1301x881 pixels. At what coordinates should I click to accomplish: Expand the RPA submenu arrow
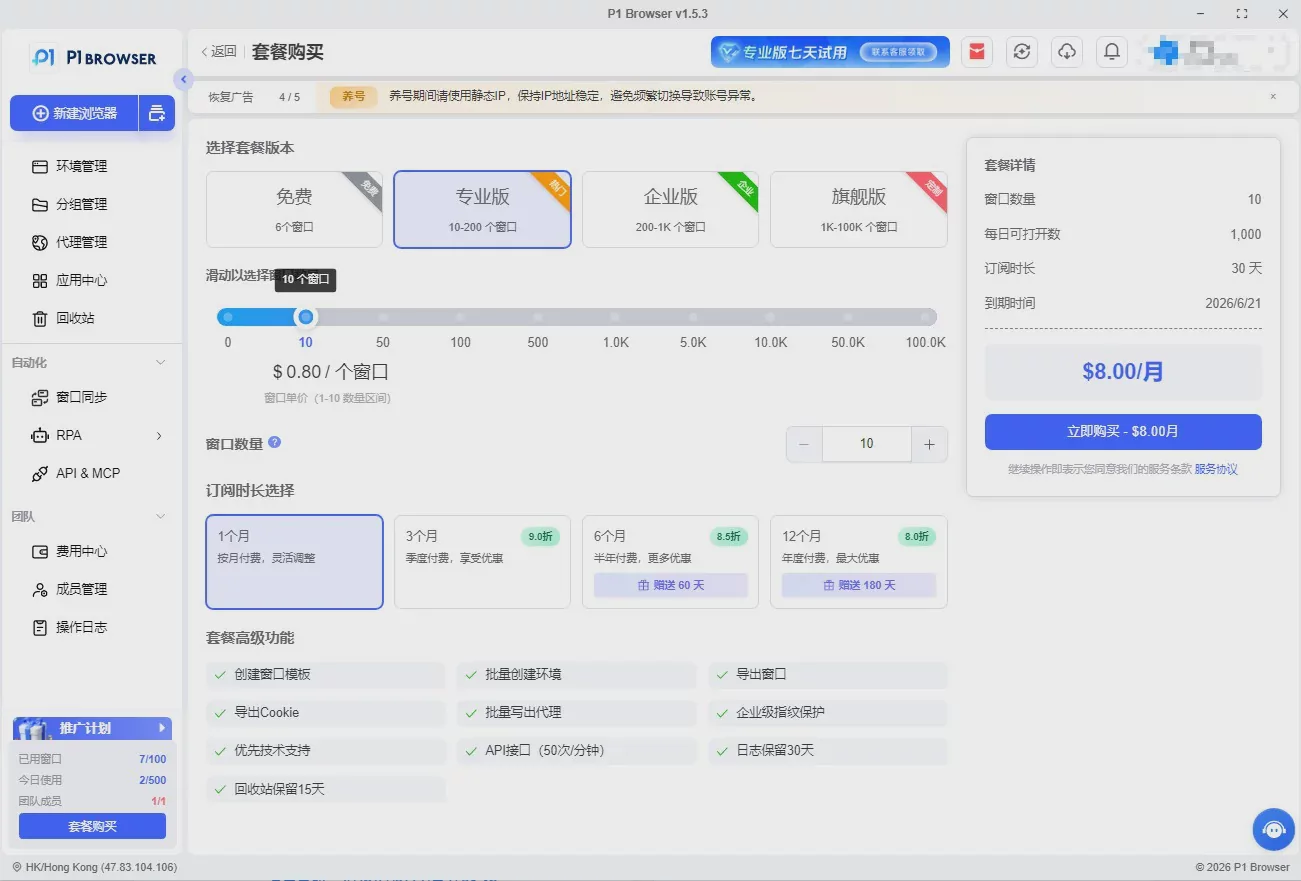point(159,435)
